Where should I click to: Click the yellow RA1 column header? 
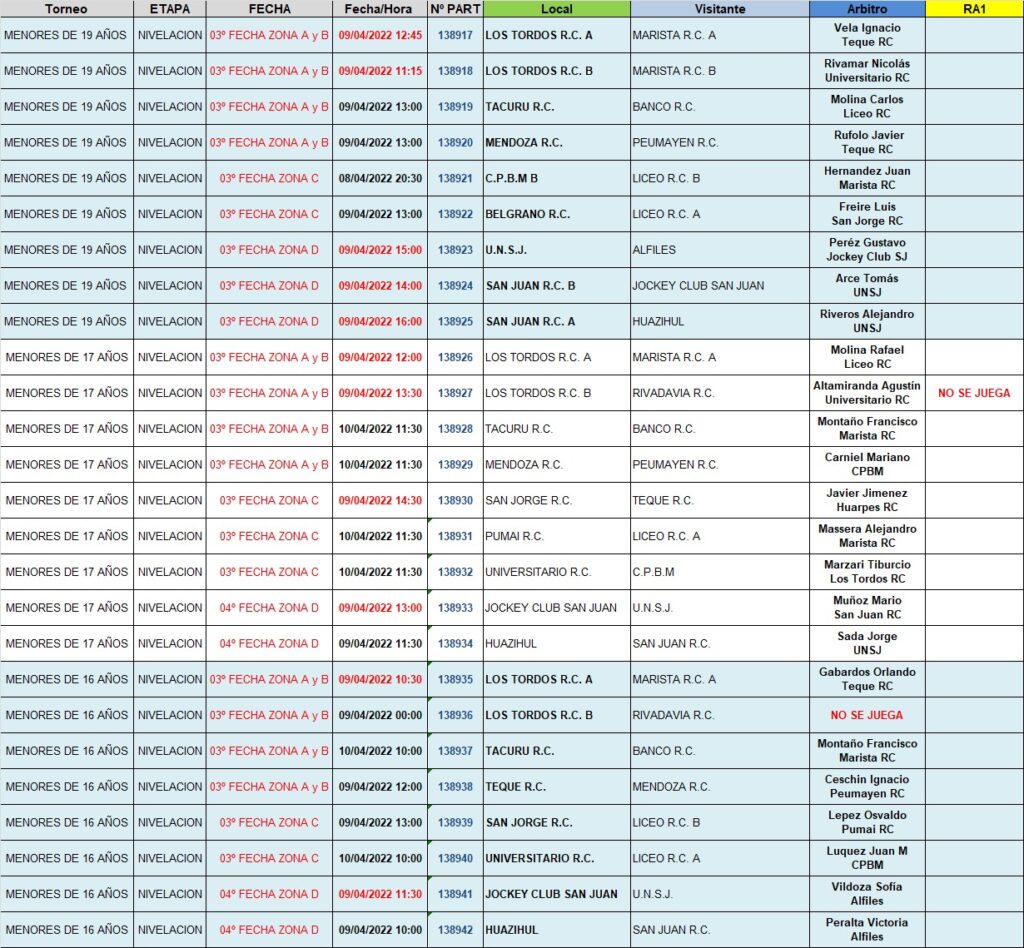click(974, 9)
